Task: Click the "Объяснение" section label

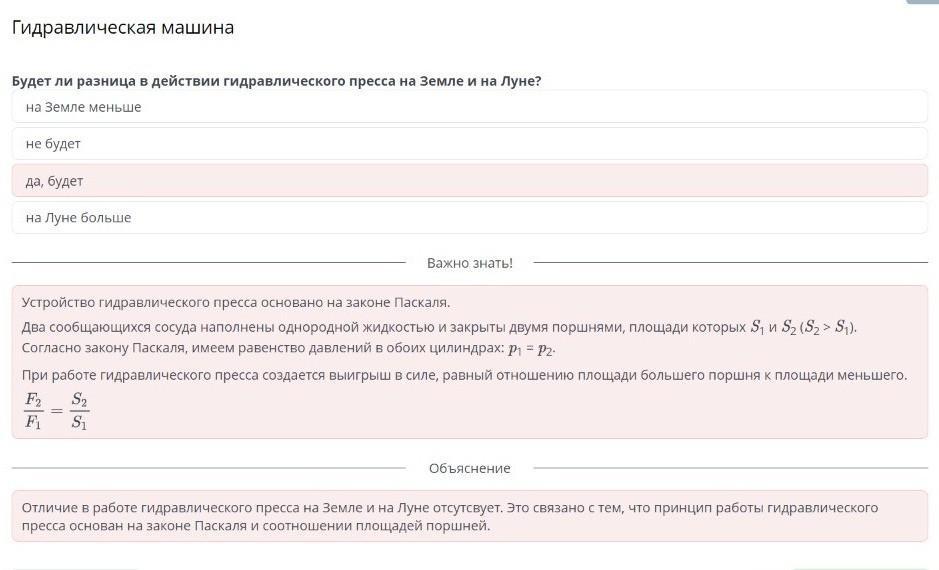Action: (x=469, y=468)
